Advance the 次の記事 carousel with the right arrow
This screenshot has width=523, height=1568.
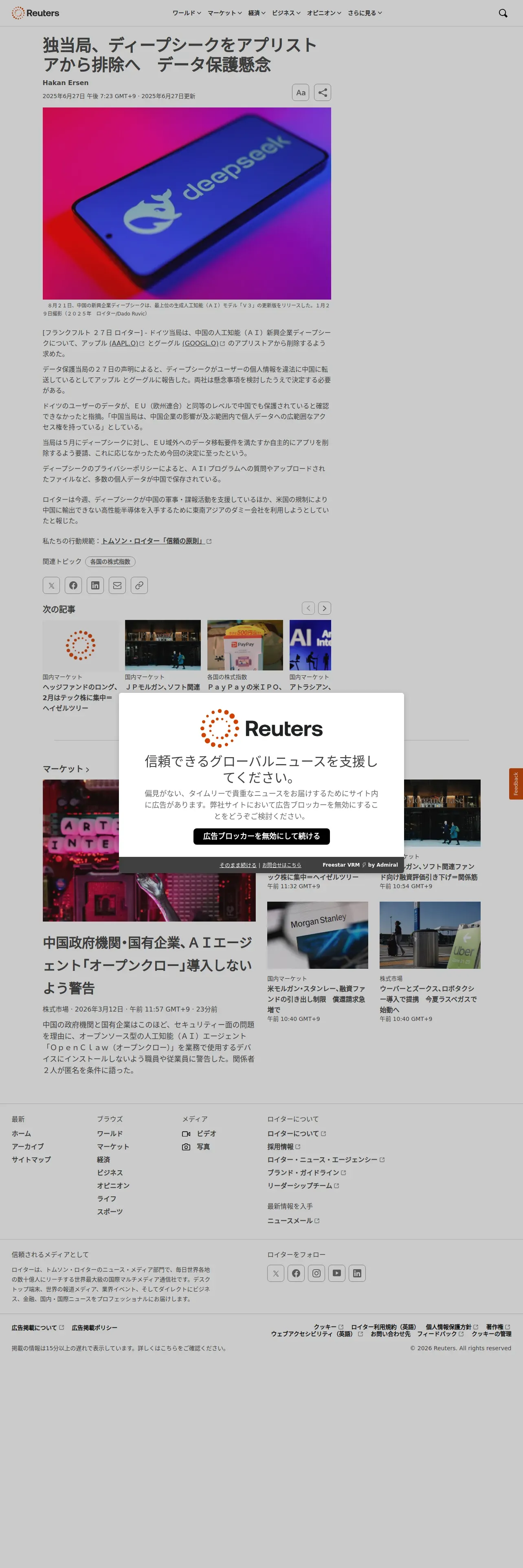[x=325, y=608]
